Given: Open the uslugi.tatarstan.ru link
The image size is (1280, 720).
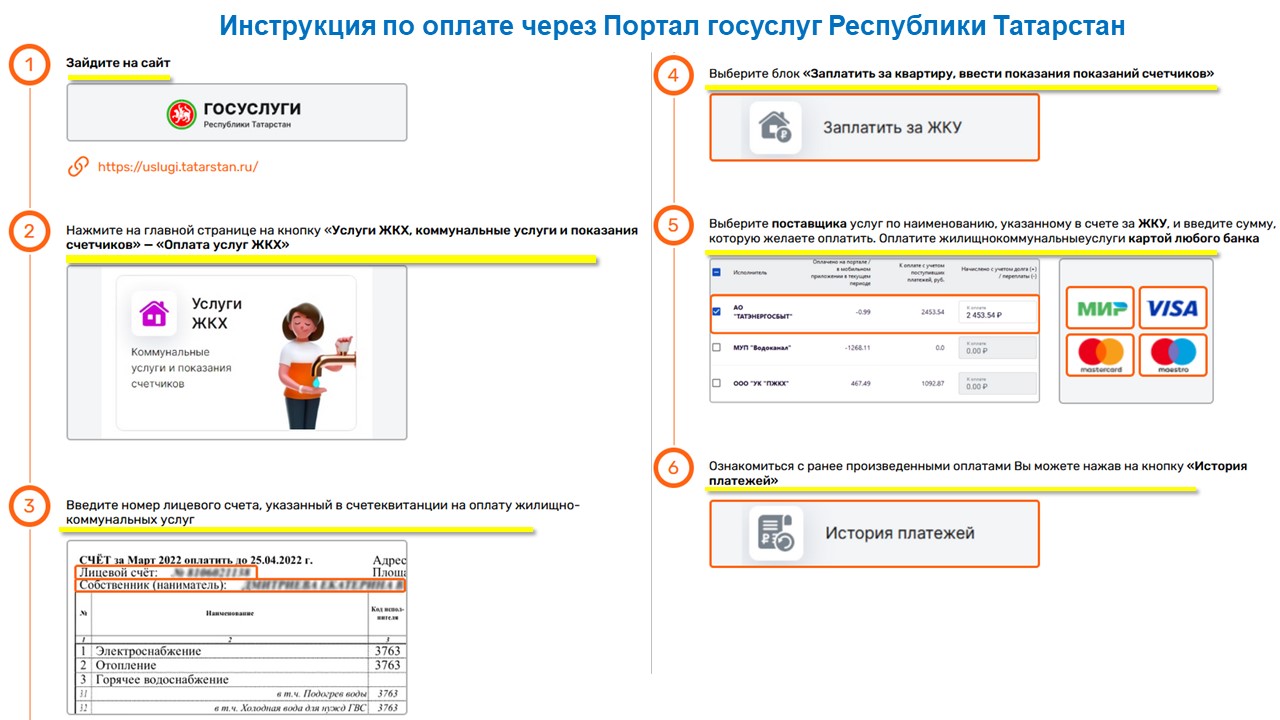Looking at the screenshot, I should [x=177, y=167].
